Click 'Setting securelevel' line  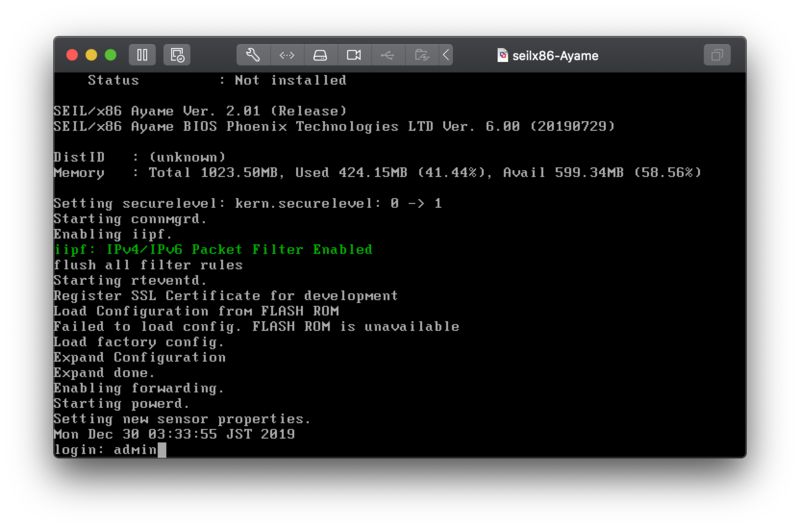(248, 203)
